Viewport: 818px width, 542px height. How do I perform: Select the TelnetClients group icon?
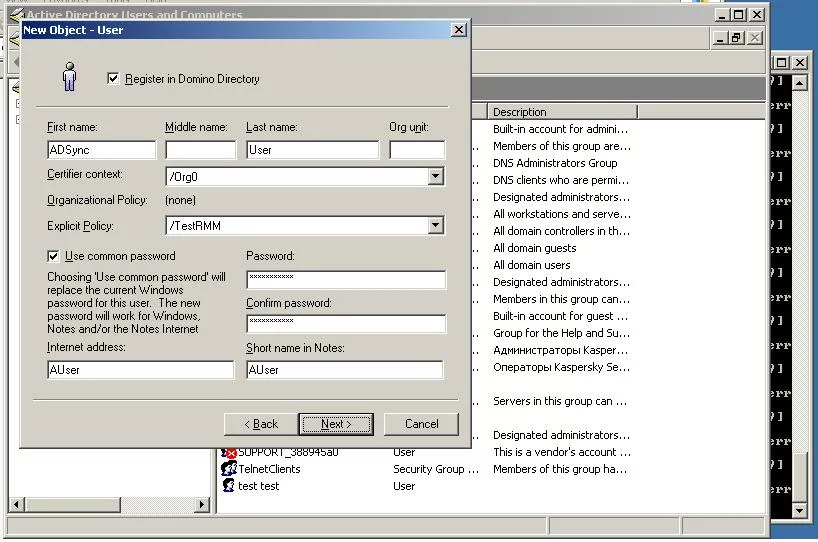(228, 469)
